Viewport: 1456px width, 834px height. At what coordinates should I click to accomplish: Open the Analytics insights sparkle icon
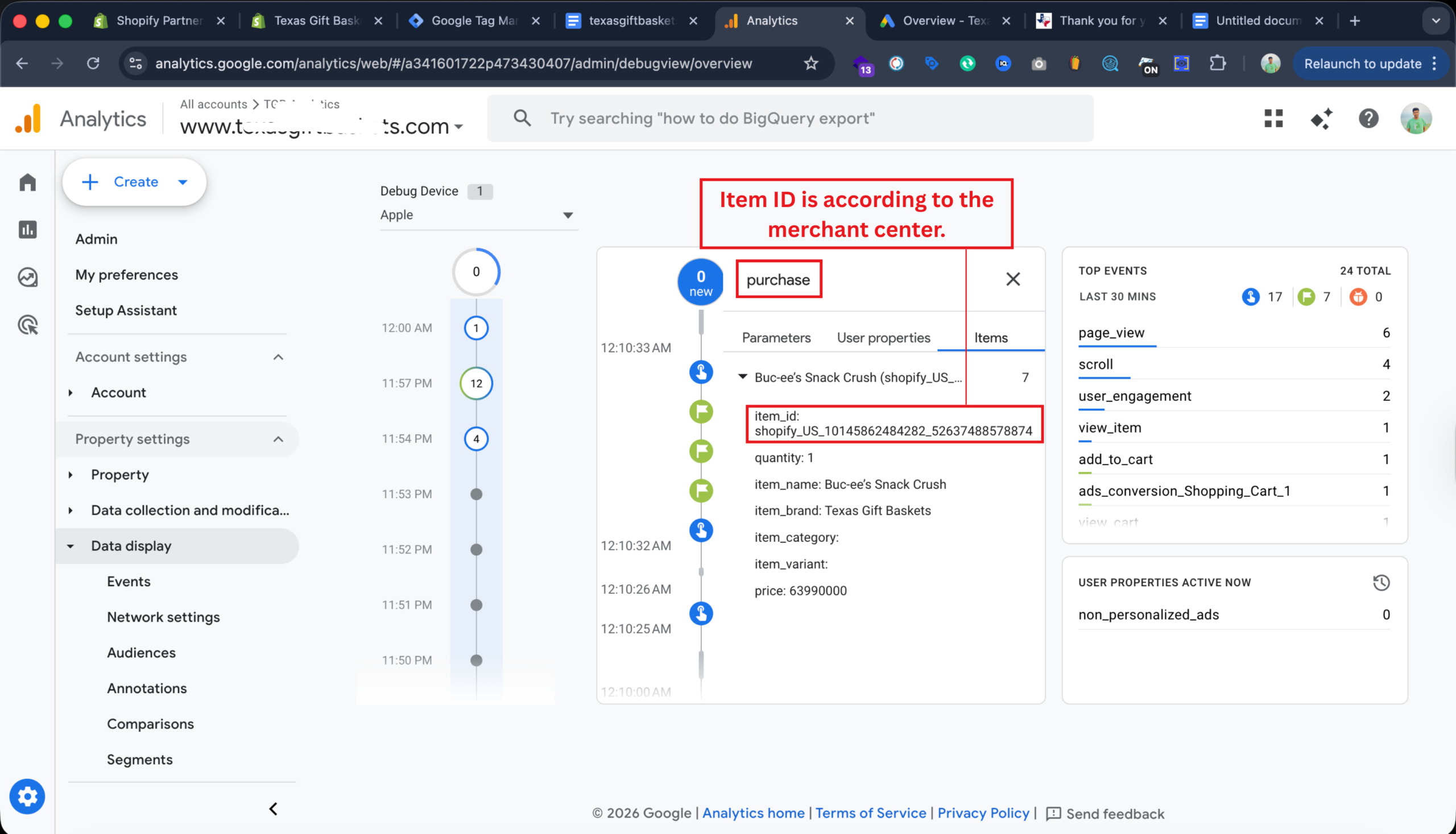pos(1321,119)
